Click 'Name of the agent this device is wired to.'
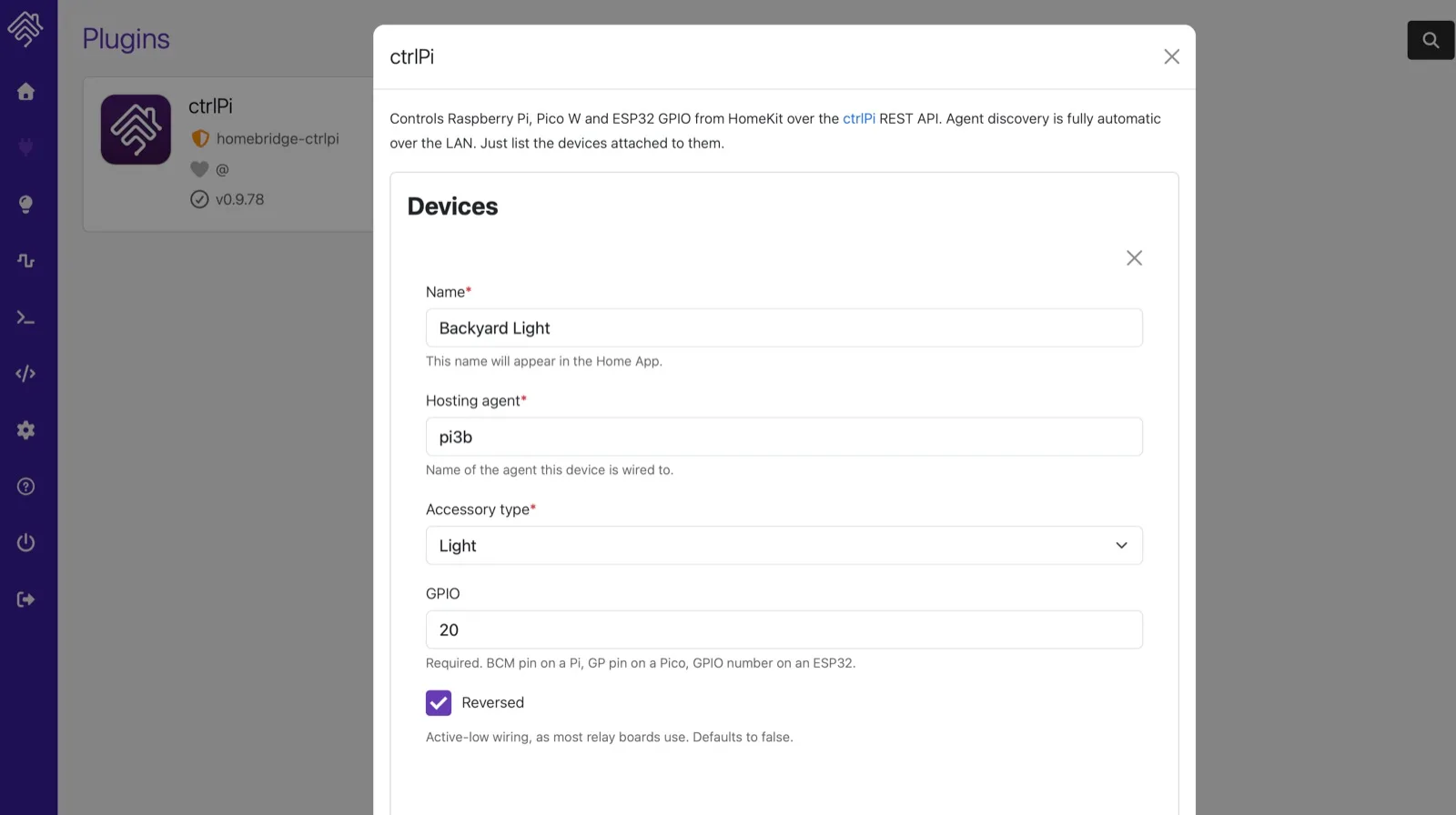The height and width of the screenshot is (815, 1456). 550,470
